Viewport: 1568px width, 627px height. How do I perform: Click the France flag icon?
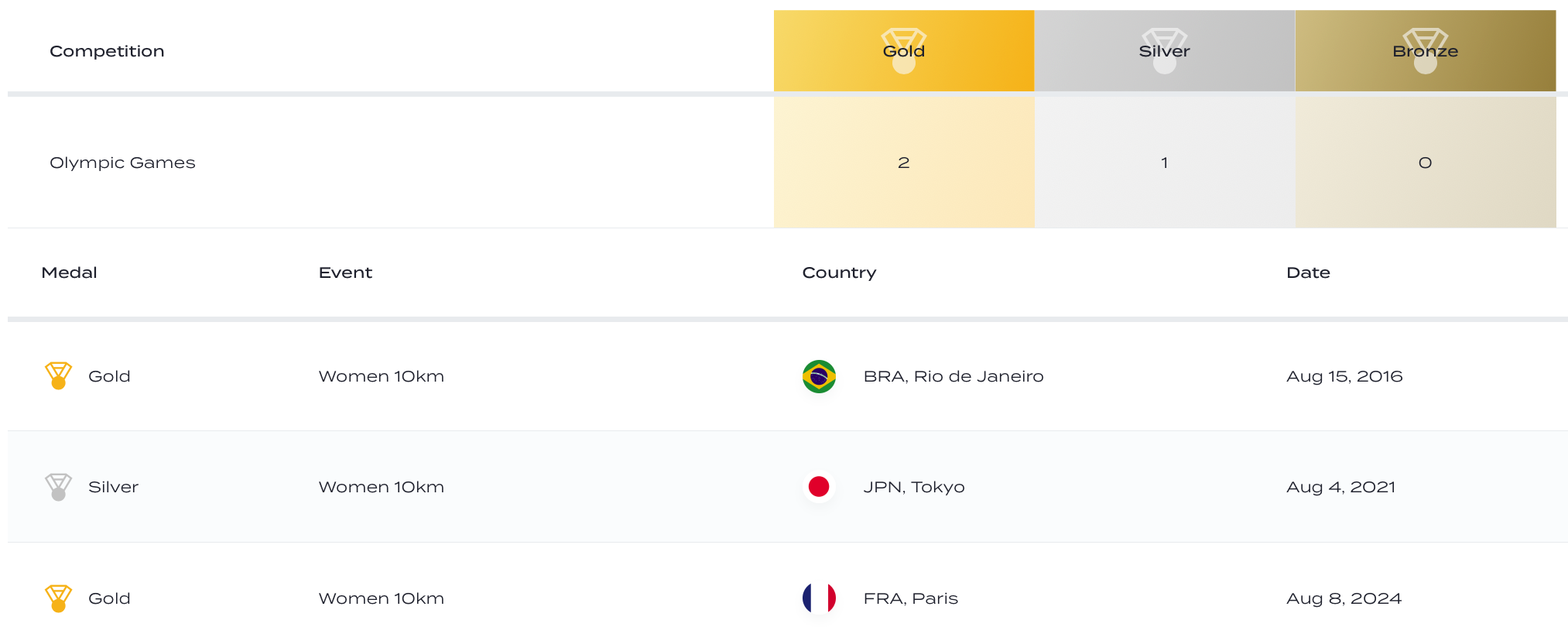819,598
